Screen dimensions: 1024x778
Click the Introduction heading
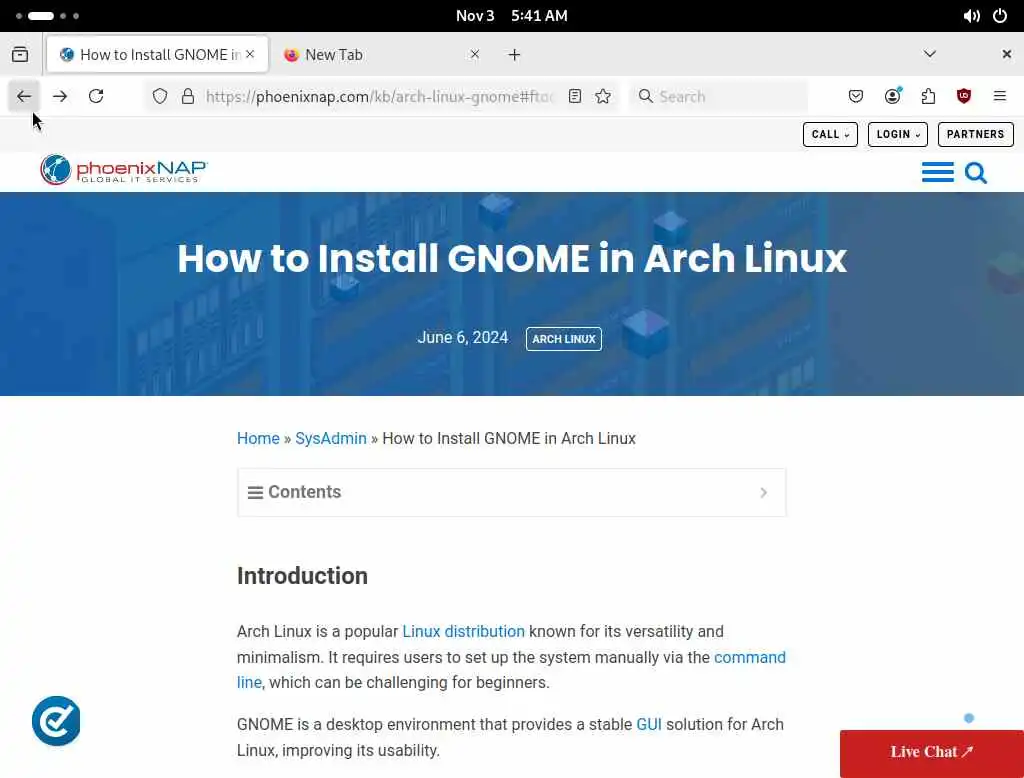302,576
